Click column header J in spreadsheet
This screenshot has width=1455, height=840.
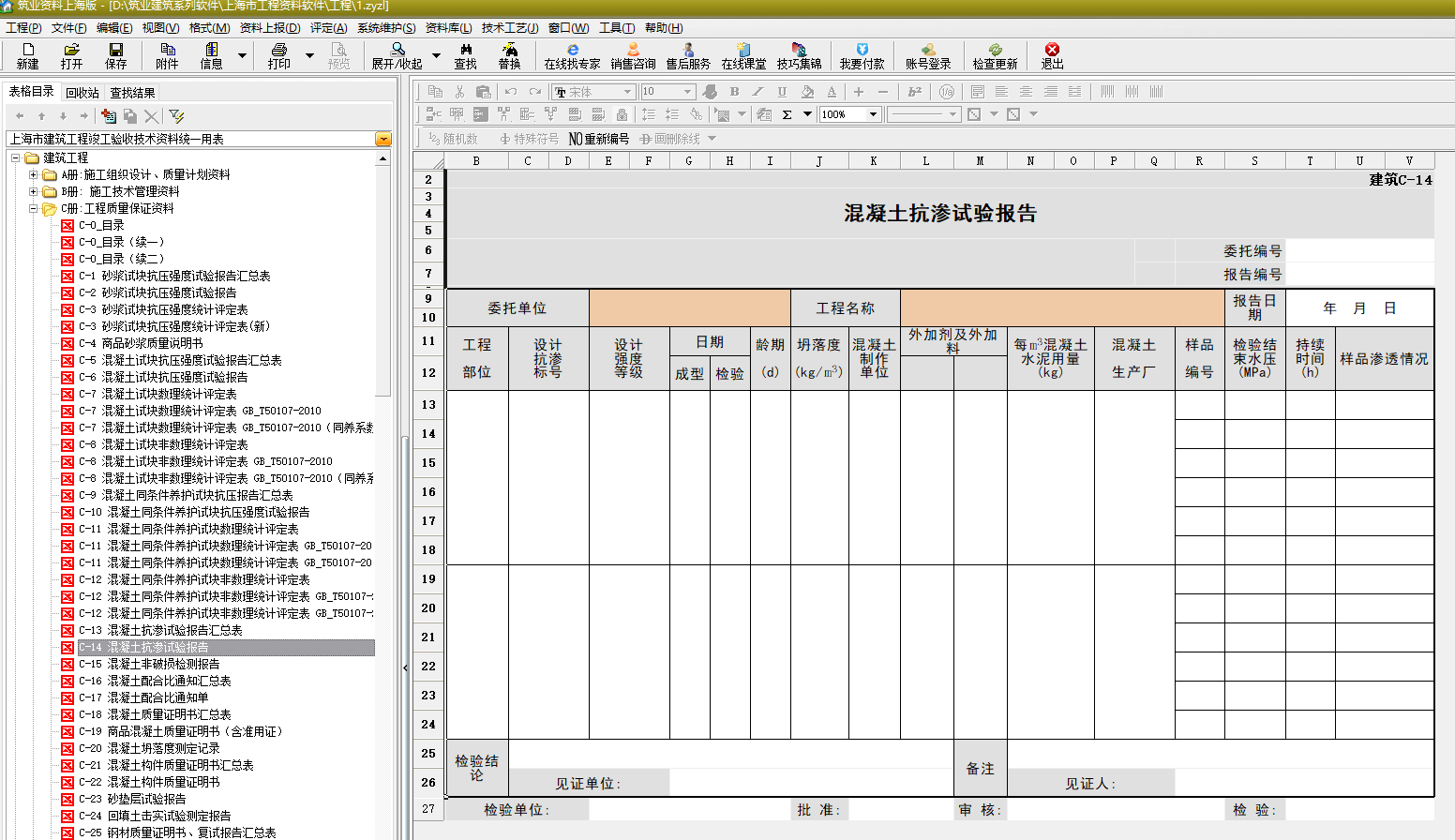click(x=818, y=161)
